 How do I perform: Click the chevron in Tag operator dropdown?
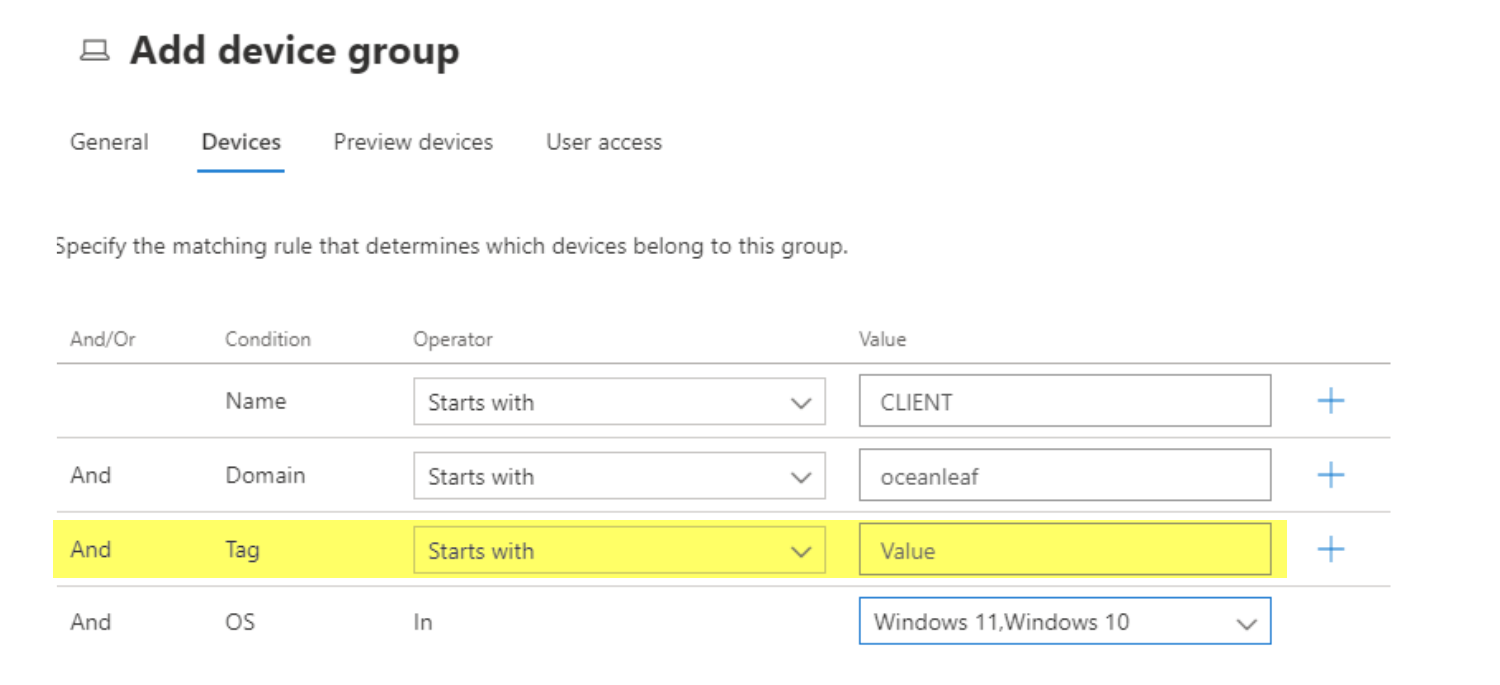point(801,551)
